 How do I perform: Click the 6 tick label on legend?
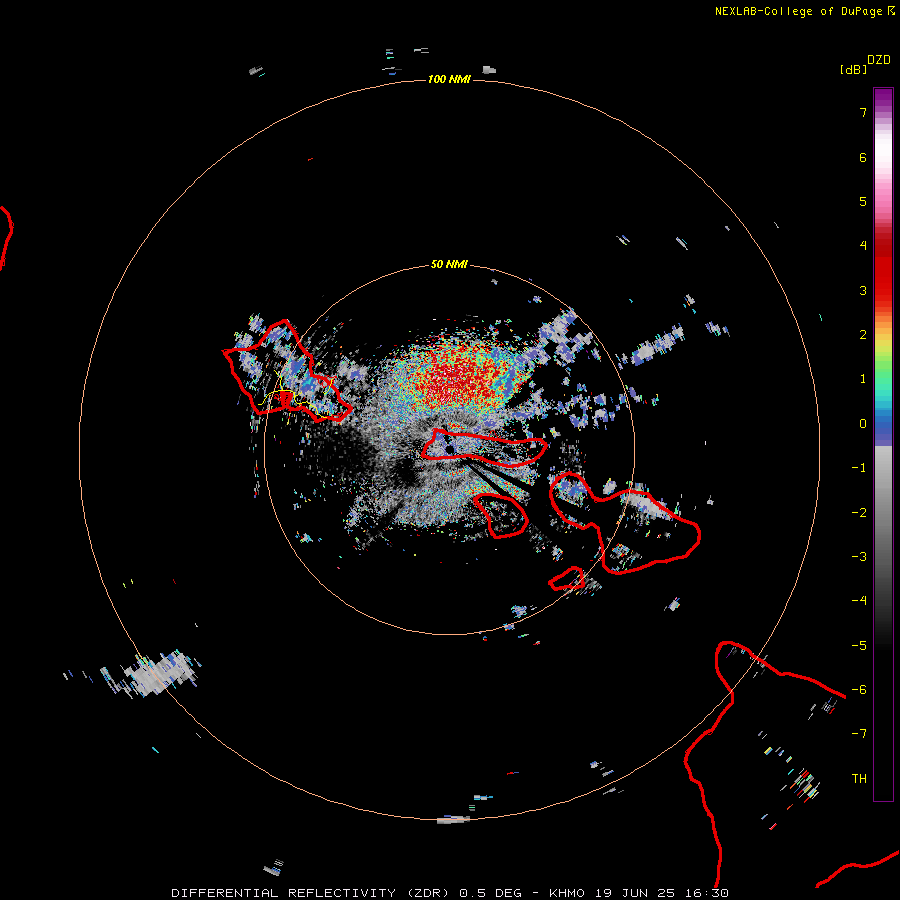click(x=863, y=157)
